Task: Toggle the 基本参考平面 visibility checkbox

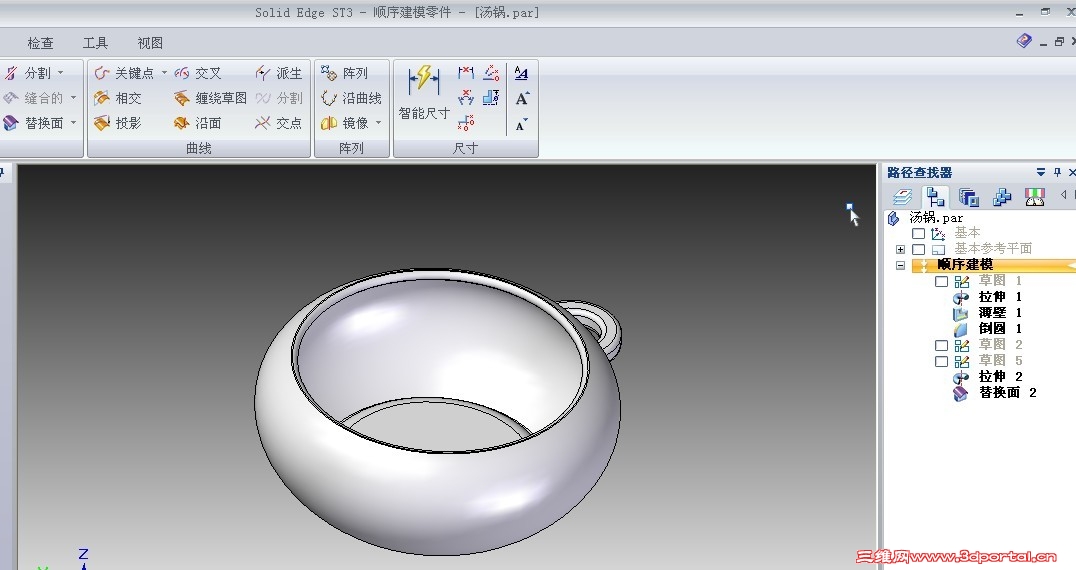Action: tap(918, 250)
